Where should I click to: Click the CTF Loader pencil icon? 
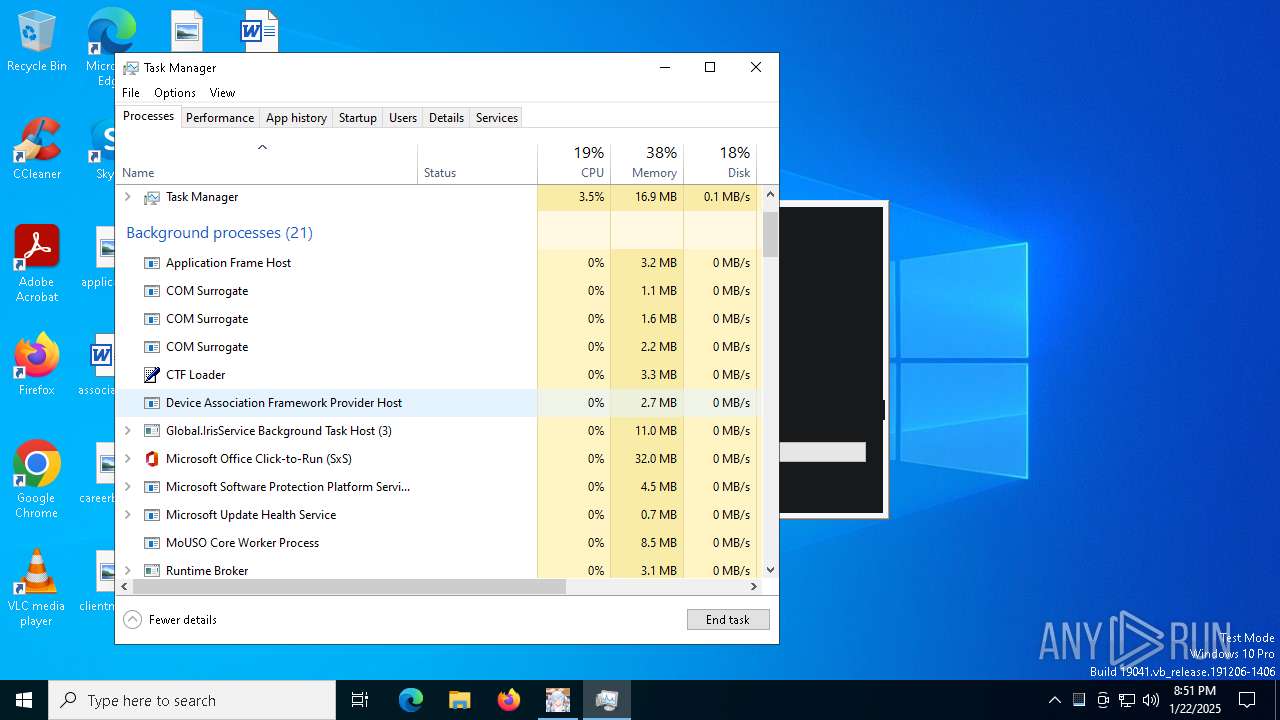[x=152, y=375]
